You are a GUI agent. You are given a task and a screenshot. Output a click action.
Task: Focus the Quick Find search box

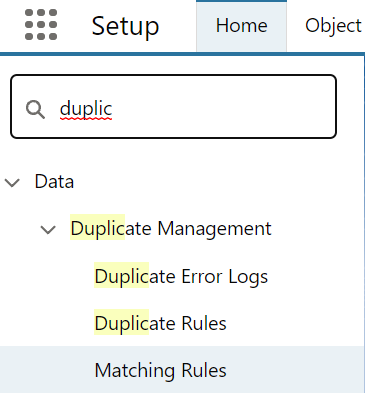(173, 106)
